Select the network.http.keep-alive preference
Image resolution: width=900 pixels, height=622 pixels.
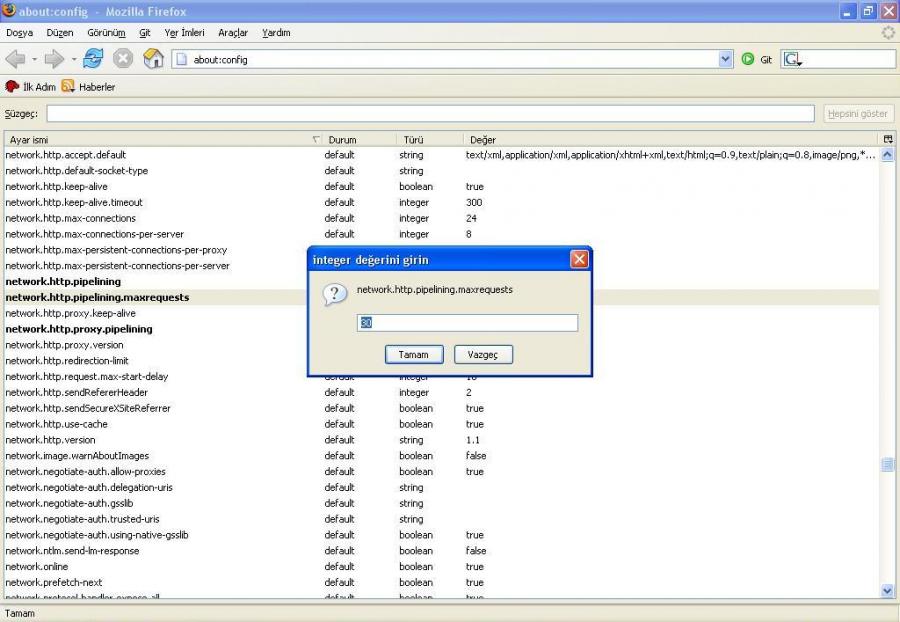(441, 186)
